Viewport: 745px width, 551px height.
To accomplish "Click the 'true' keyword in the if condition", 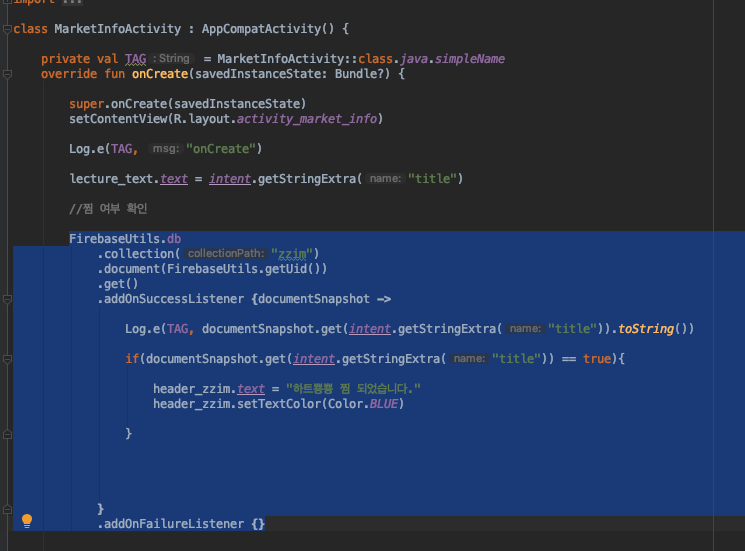I will (597, 359).
